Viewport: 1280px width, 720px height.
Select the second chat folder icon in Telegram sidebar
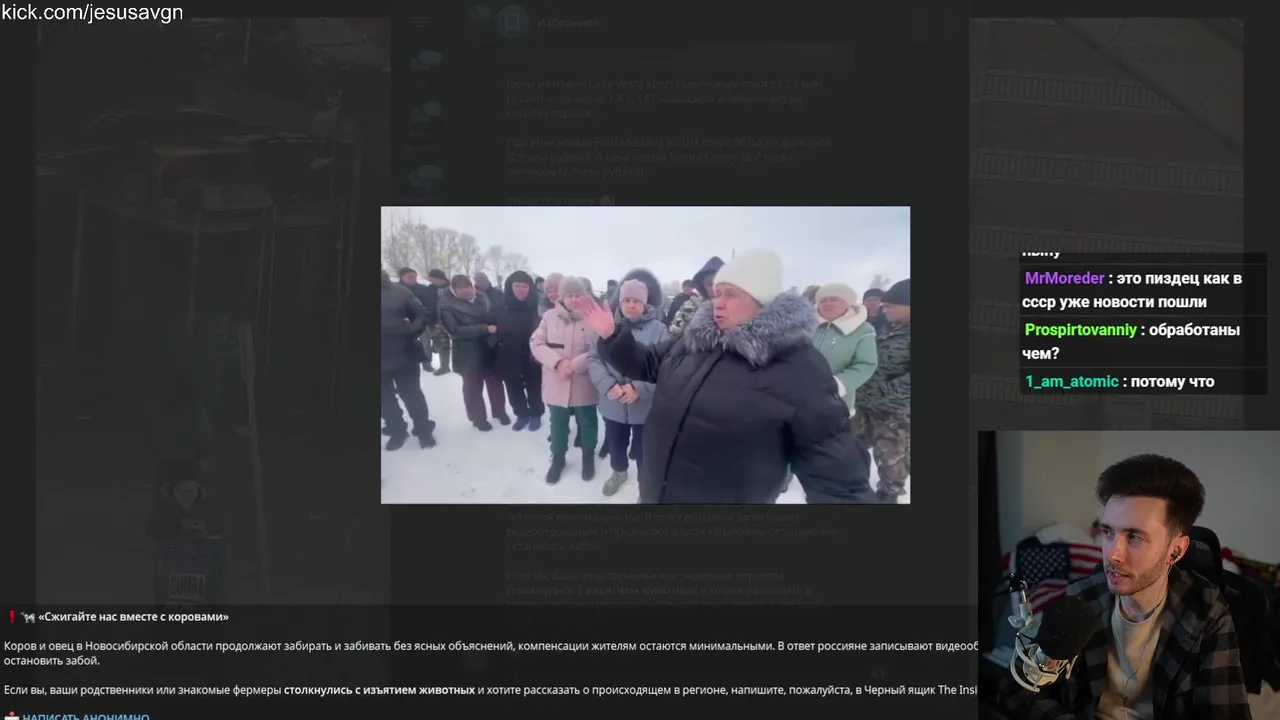pos(428,113)
